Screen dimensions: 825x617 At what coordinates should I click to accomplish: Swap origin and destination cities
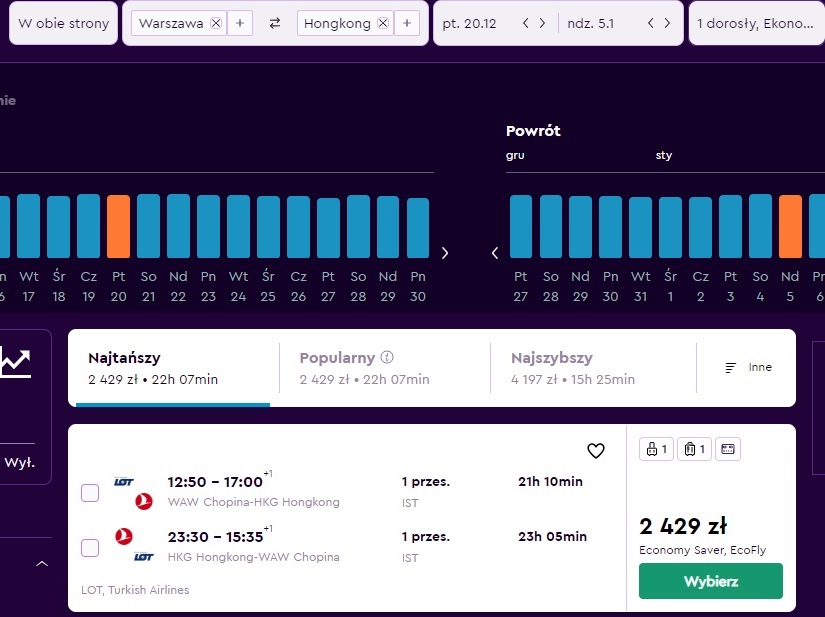click(275, 23)
